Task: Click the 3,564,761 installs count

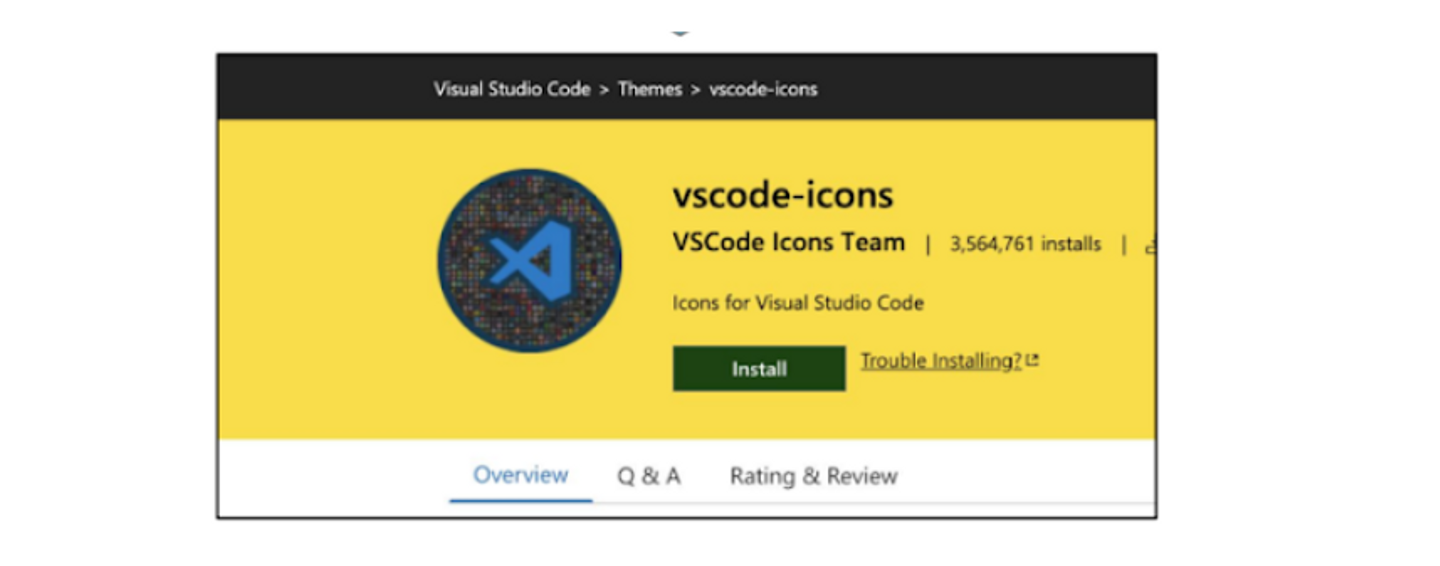Action: pyautogui.click(x=1025, y=244)
